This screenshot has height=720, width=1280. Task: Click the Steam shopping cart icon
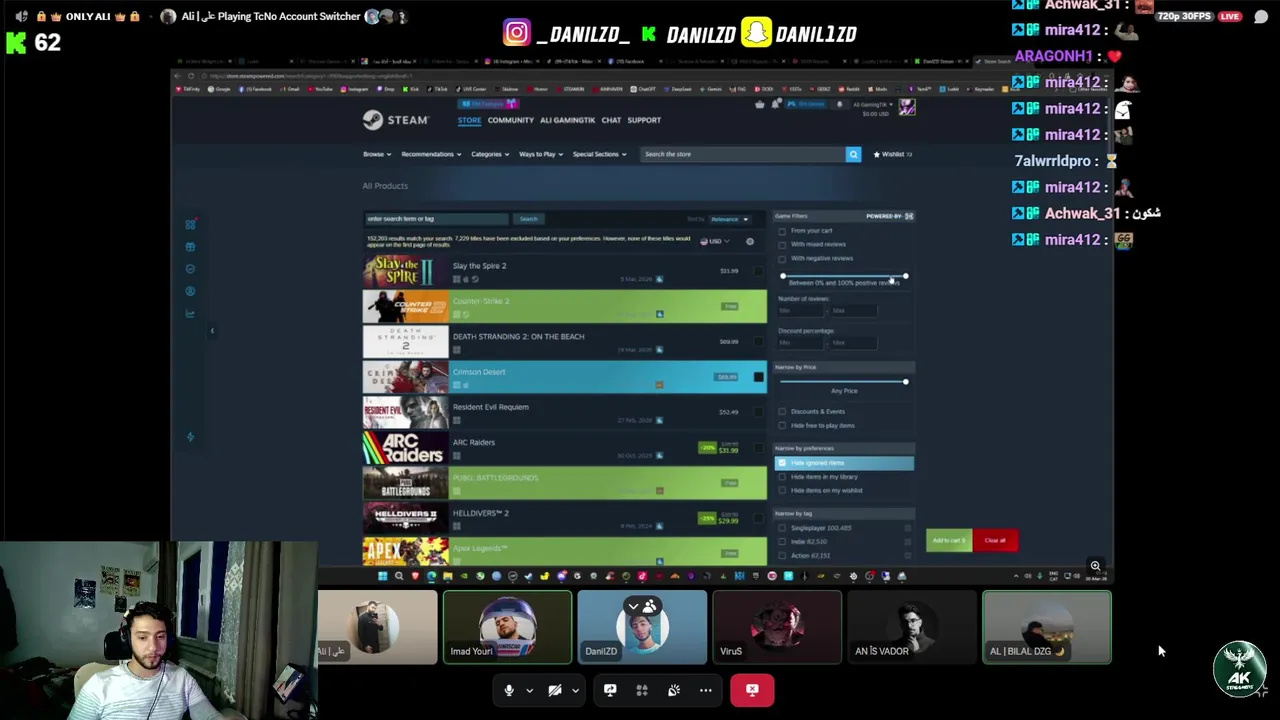coord(760,104)
